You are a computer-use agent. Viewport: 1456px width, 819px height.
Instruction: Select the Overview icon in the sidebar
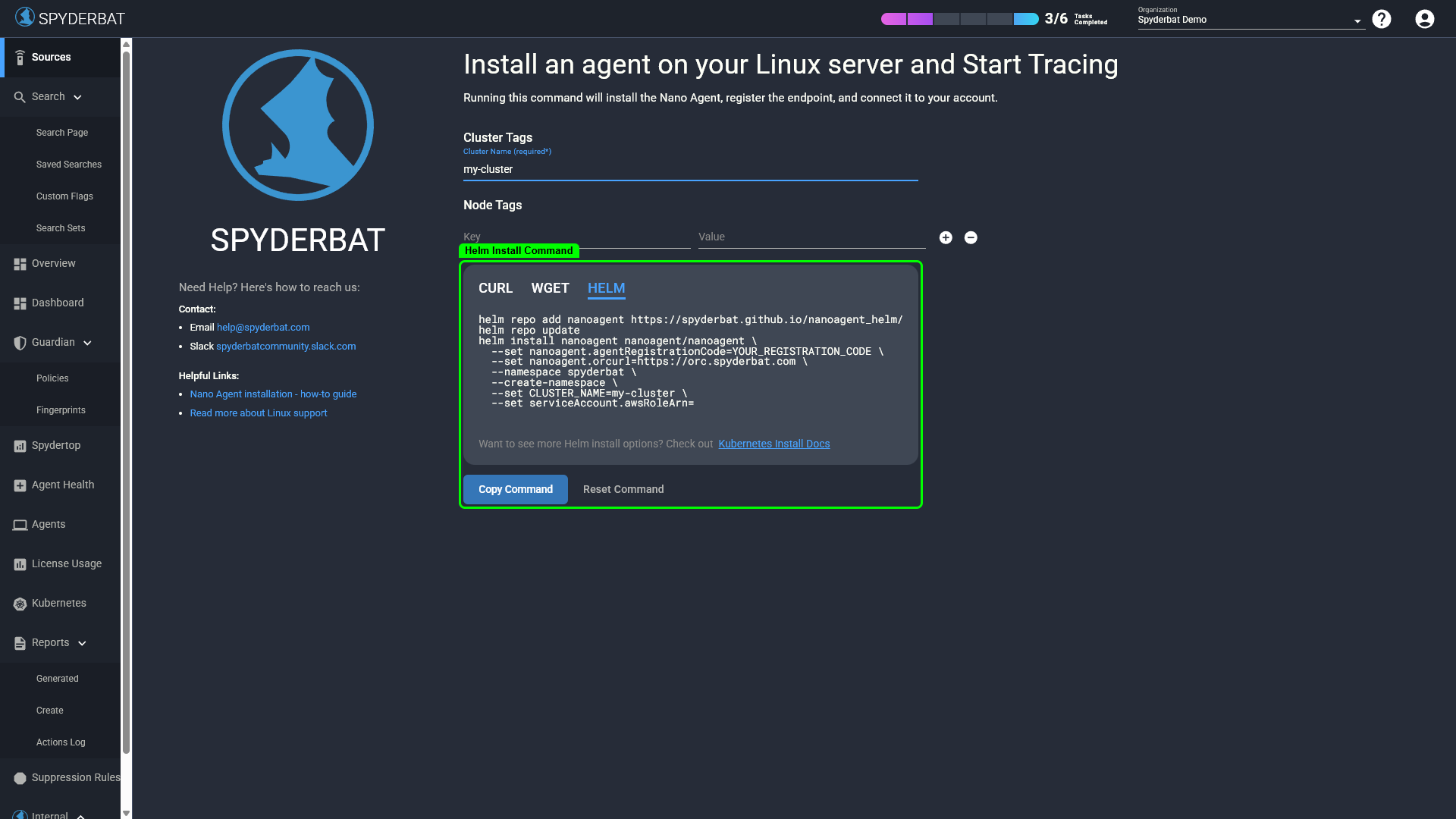point(19,263)
